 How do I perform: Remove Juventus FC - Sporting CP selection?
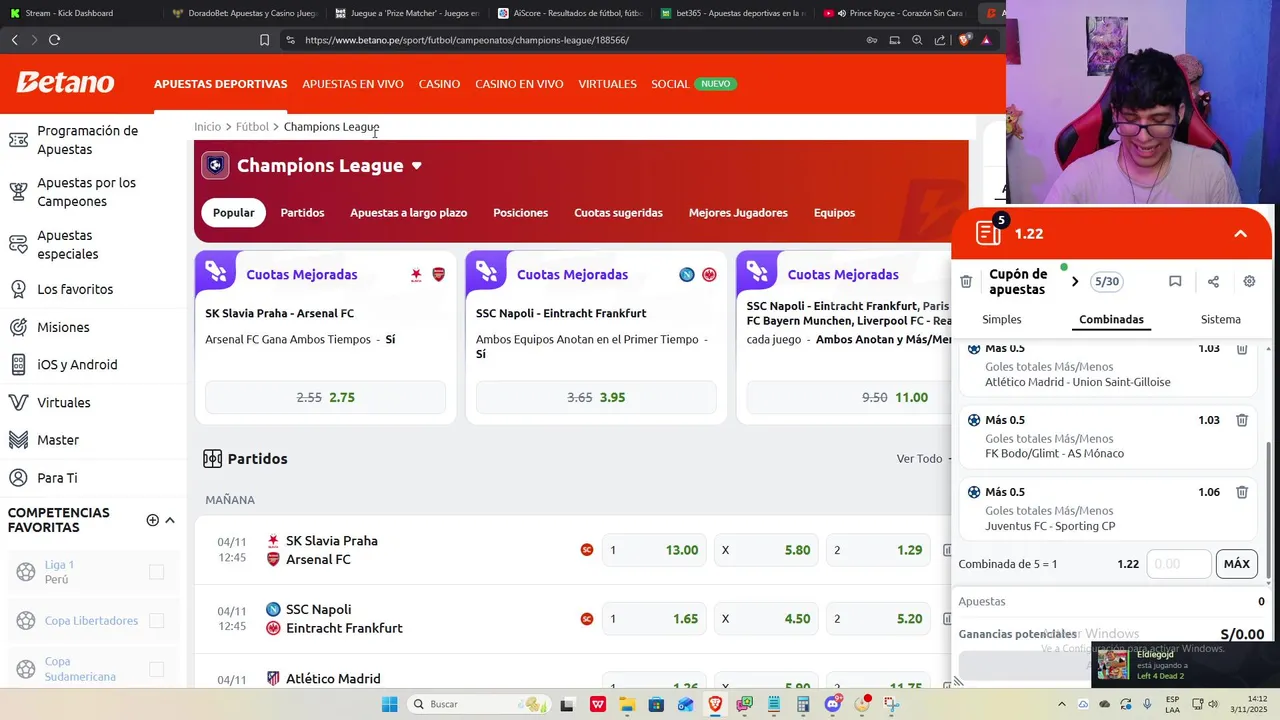pos(1242,492)
